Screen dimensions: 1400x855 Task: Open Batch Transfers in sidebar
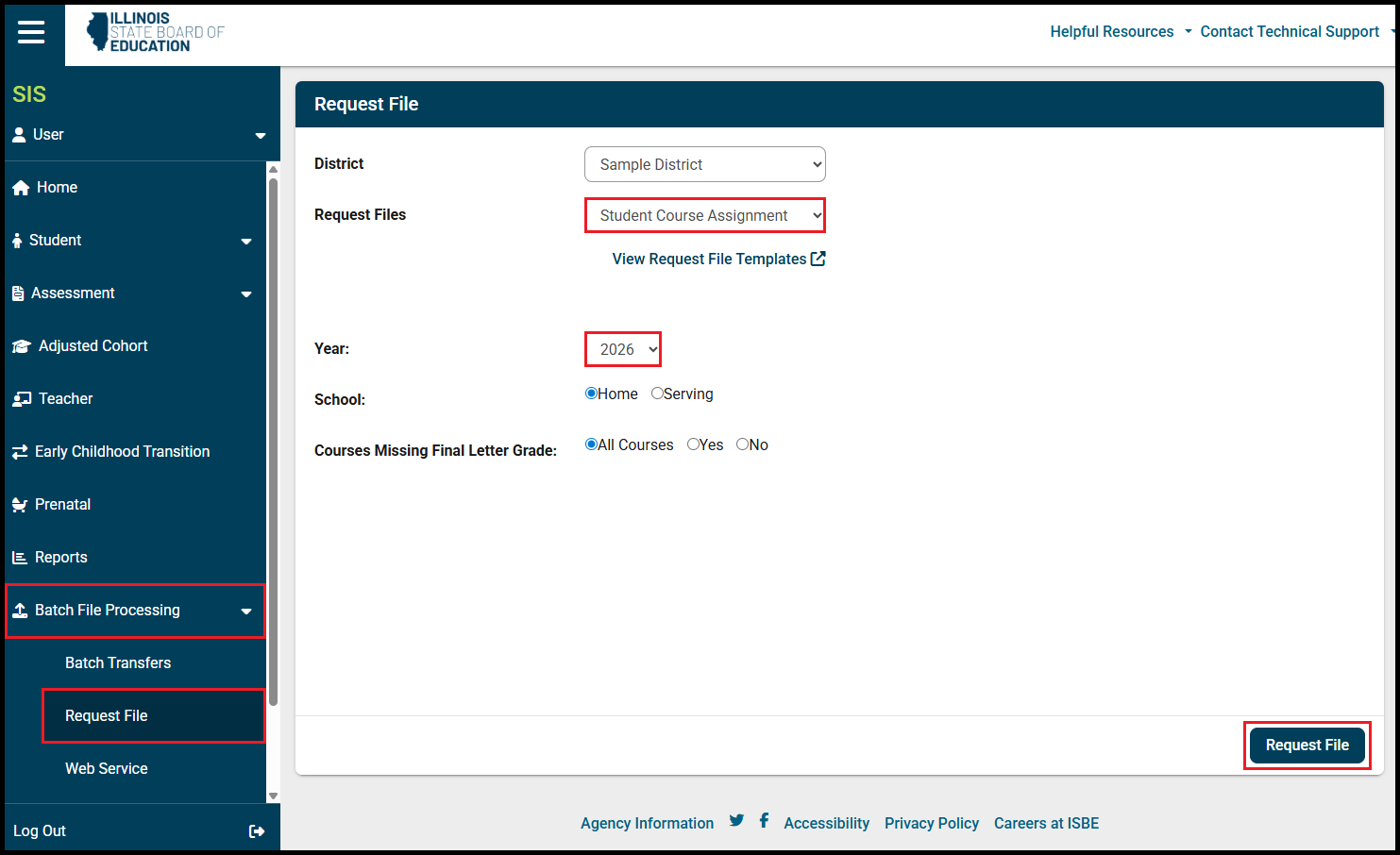coord(118,663)
